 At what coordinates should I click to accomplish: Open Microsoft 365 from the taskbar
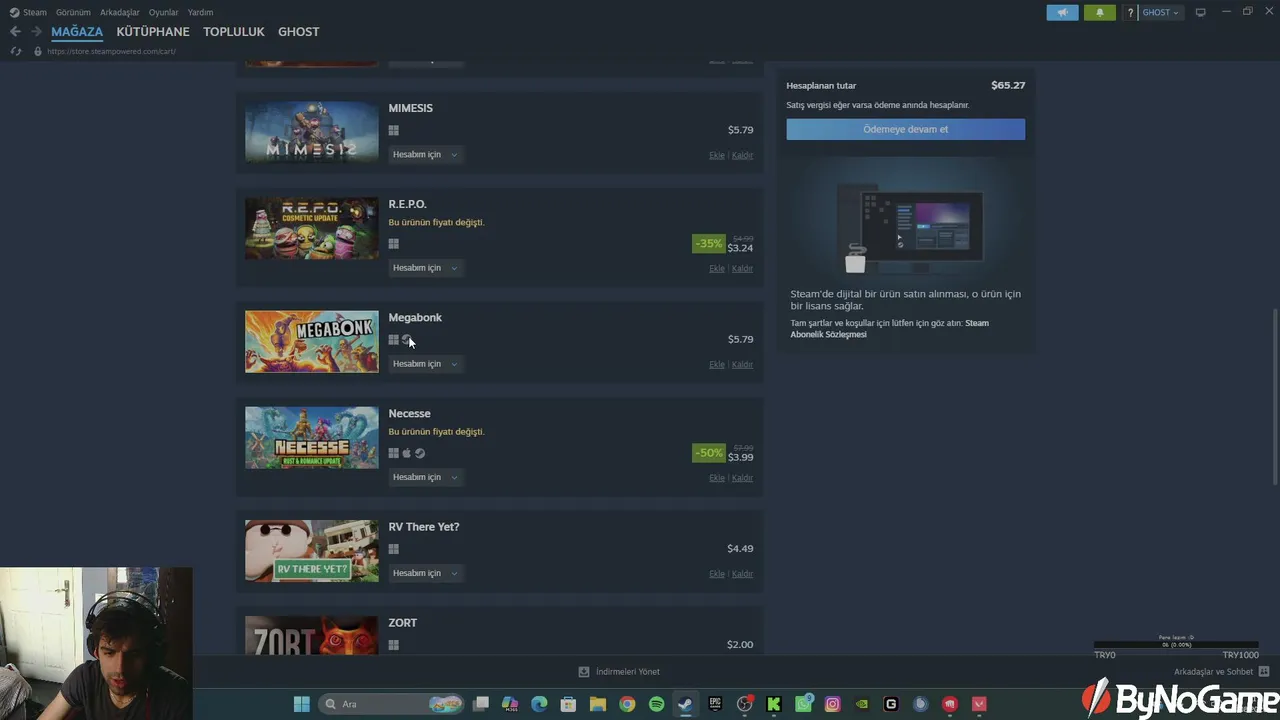510,704
